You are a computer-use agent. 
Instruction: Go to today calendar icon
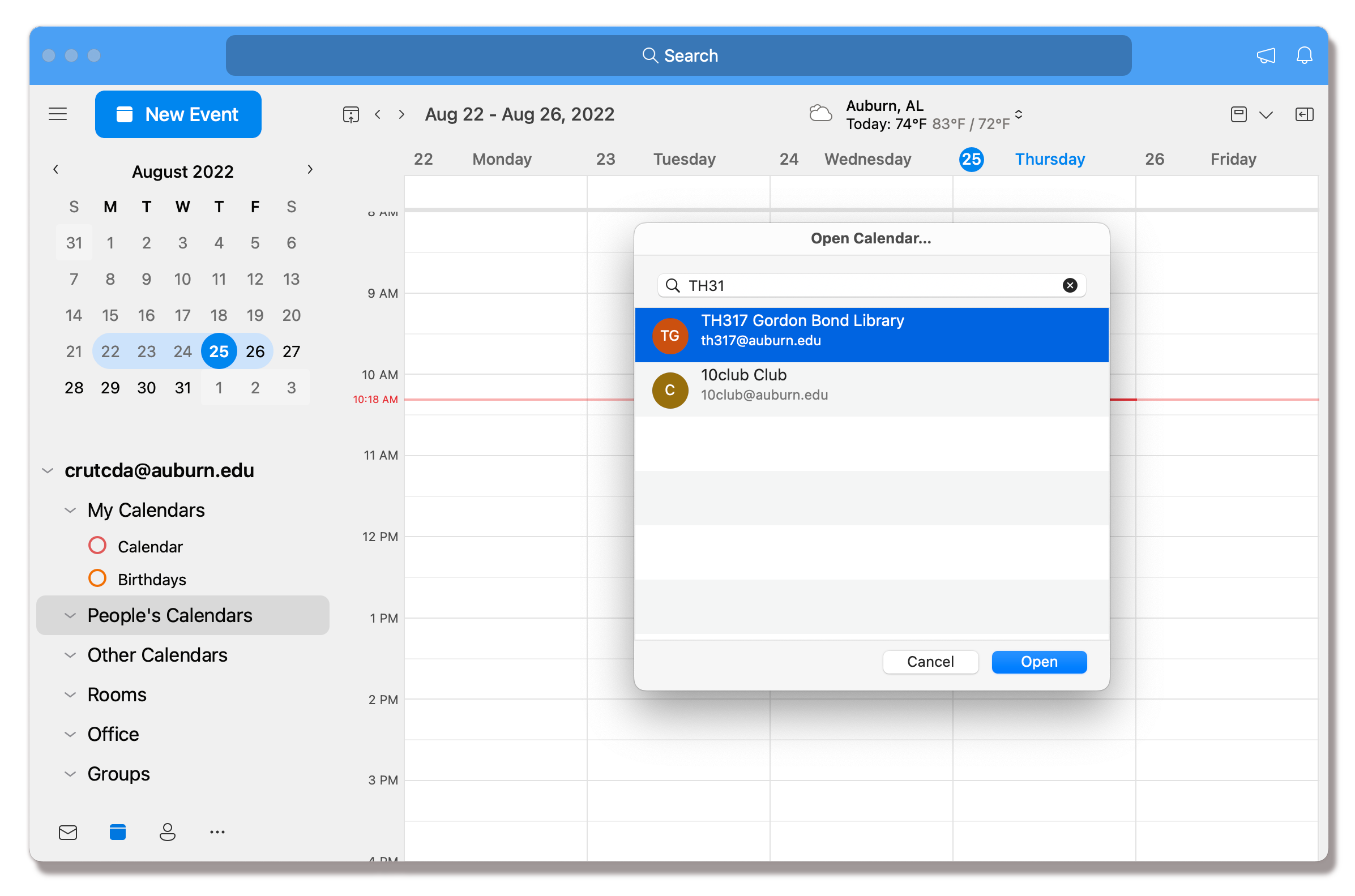point(351,114)
